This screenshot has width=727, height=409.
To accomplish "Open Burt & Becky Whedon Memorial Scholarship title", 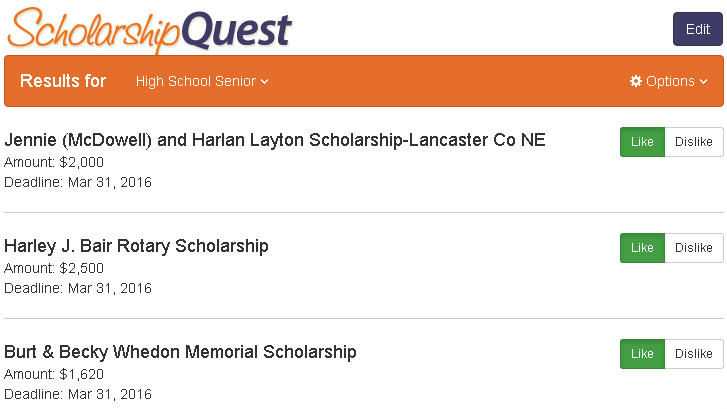I will point(180,352).
